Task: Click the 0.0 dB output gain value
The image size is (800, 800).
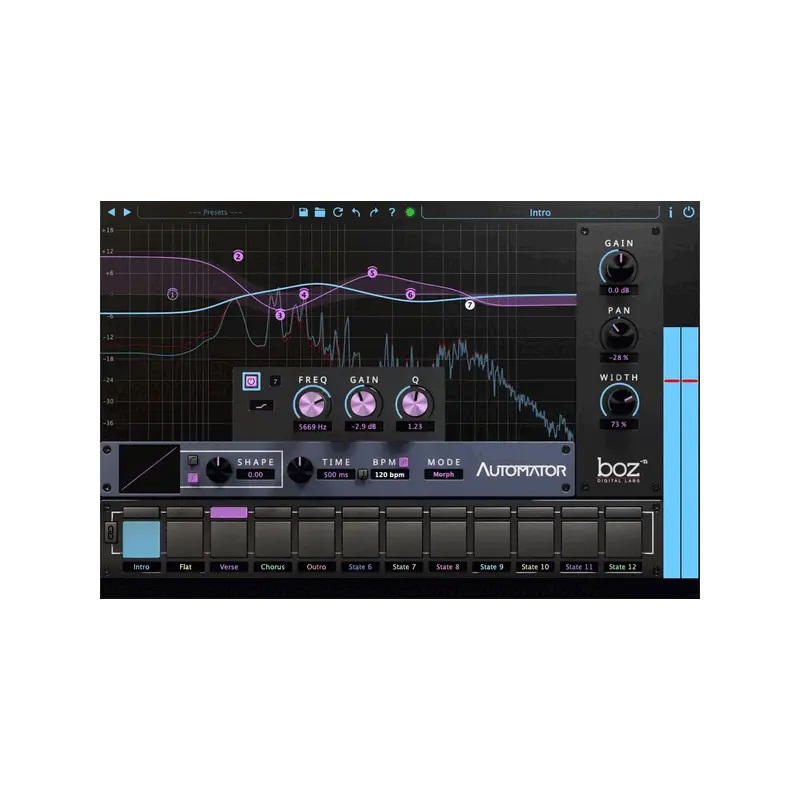Action: coord(619,290)
